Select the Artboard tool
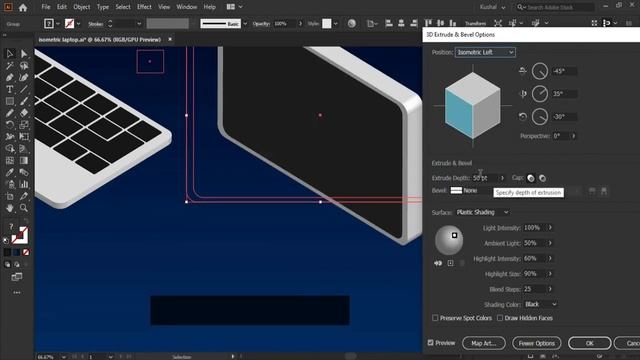The height and width of the screenshot is (360, 640). tap(10, 196)
